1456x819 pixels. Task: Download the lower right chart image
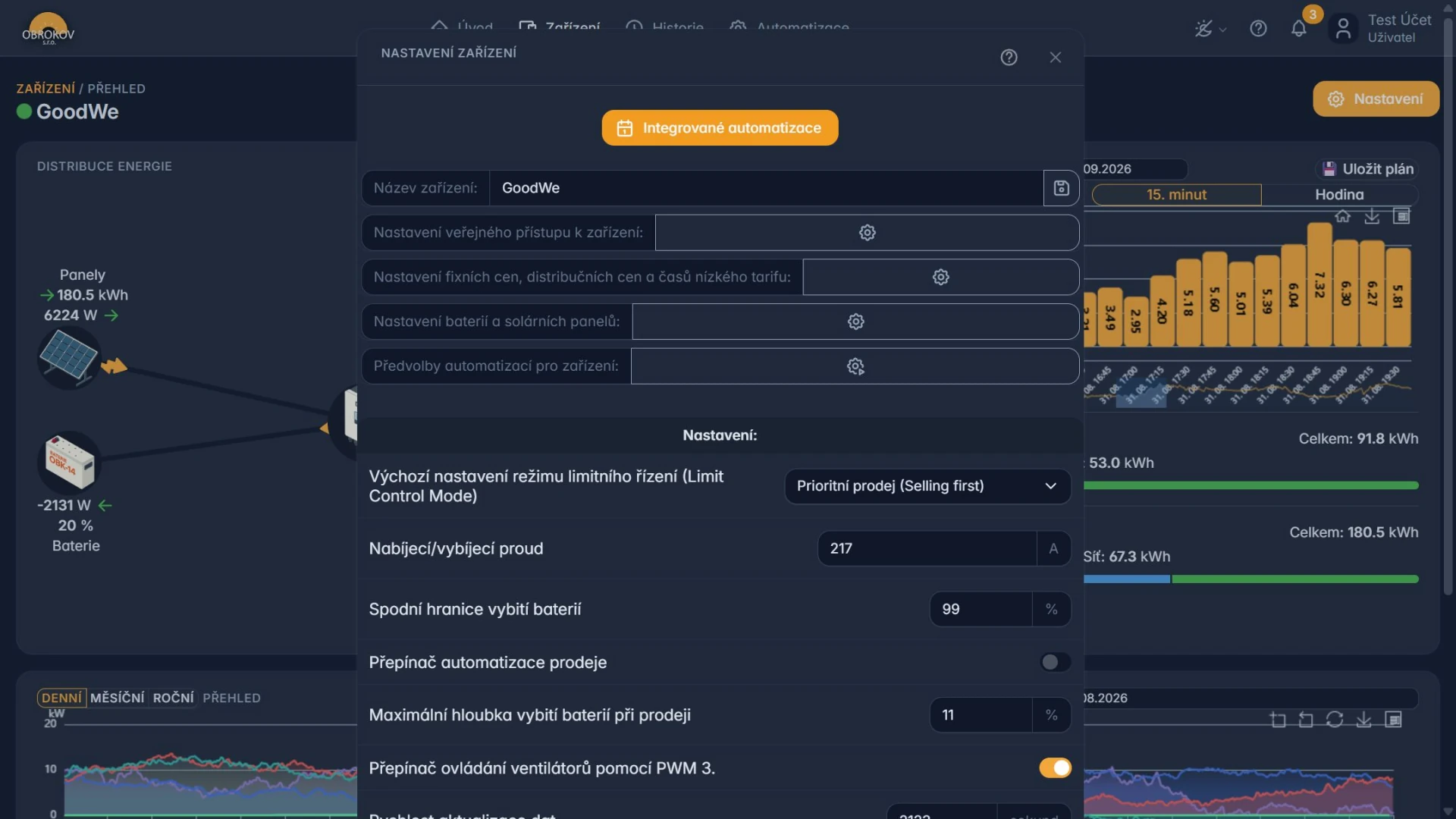1363,720
